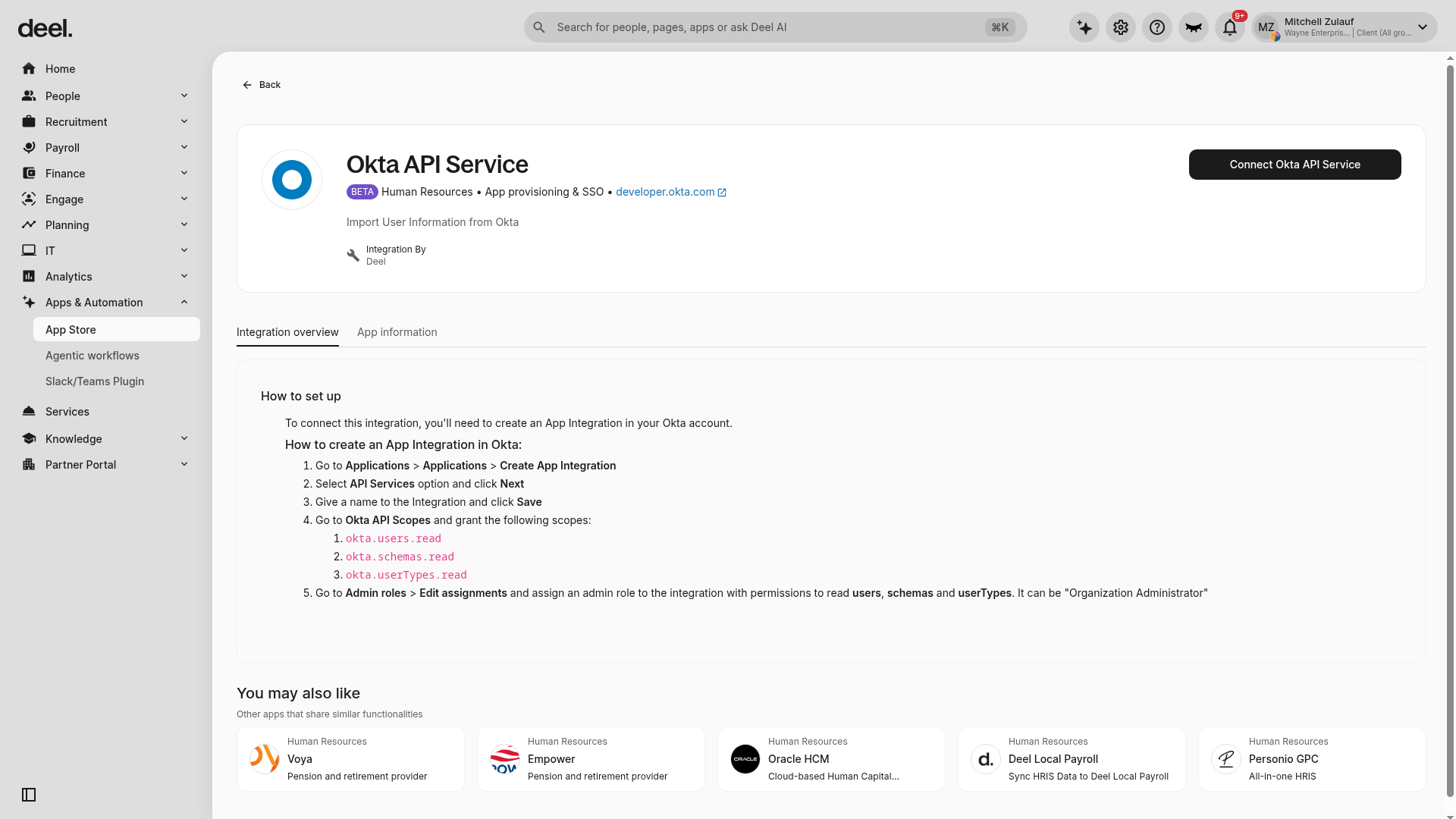This screenshot has height=819, width=1456.
Task: Open the account switcher dropdown arrow
Action: [x=1423, y=27]
